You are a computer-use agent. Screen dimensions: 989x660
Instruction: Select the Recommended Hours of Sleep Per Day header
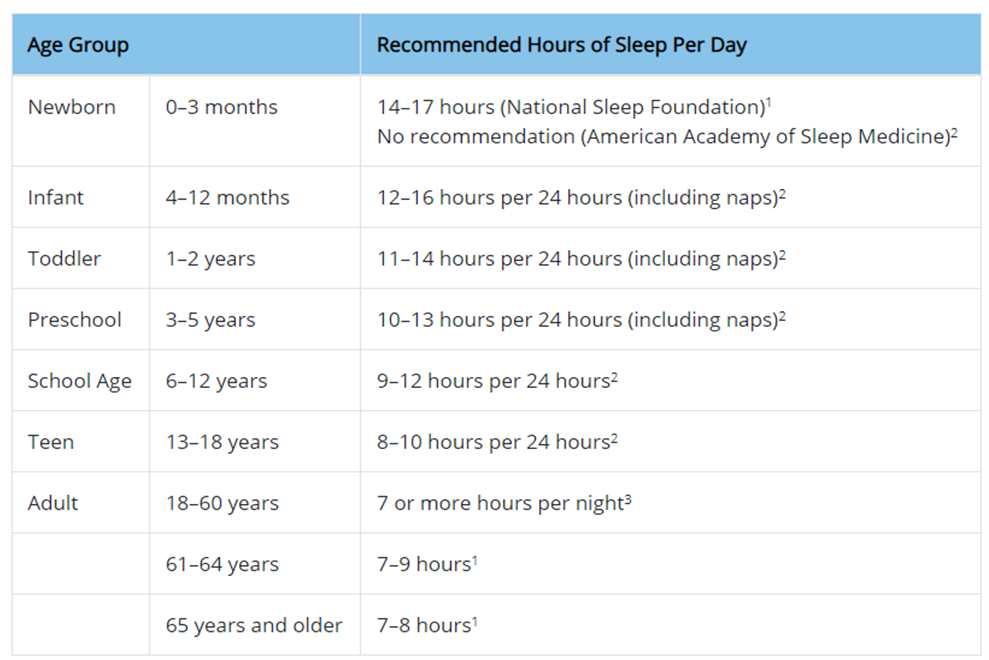click(x=561, y=45)
